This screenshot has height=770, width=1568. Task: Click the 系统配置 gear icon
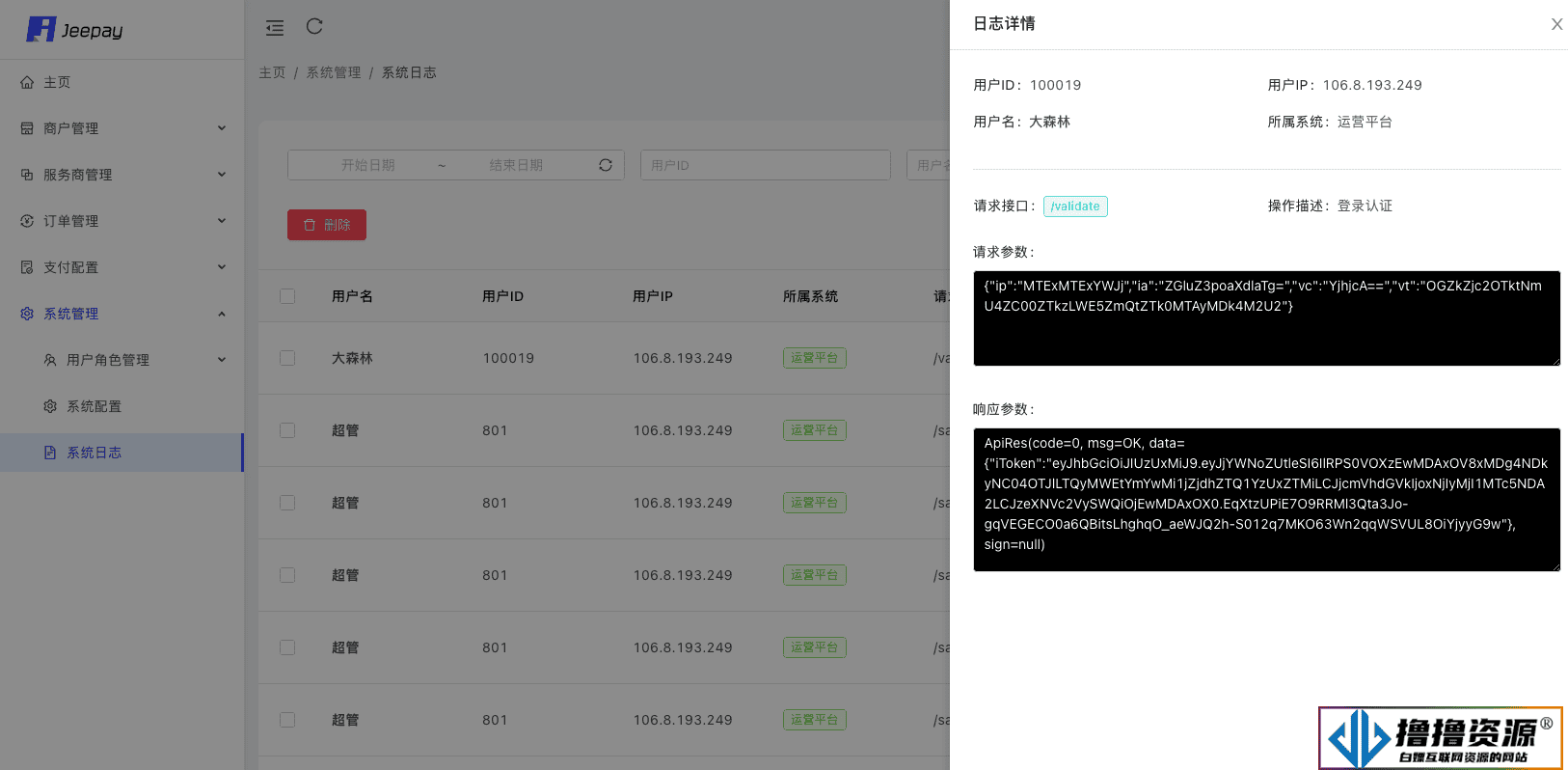click(50, 406)
